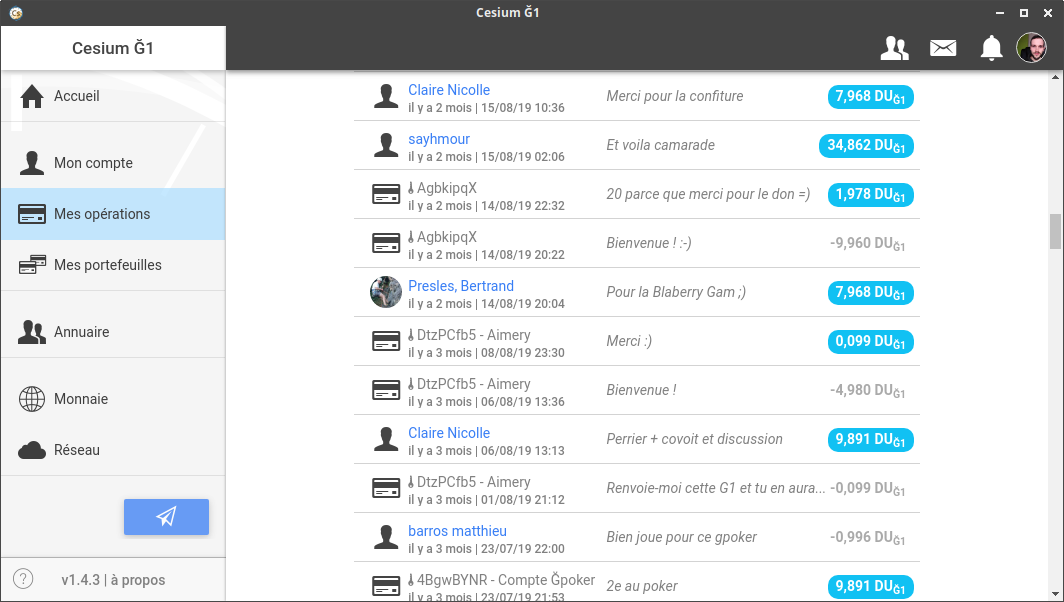Viewport: 1064px width, 602px height.
Task: Click the help question mark icon
Action: (23, 579)
